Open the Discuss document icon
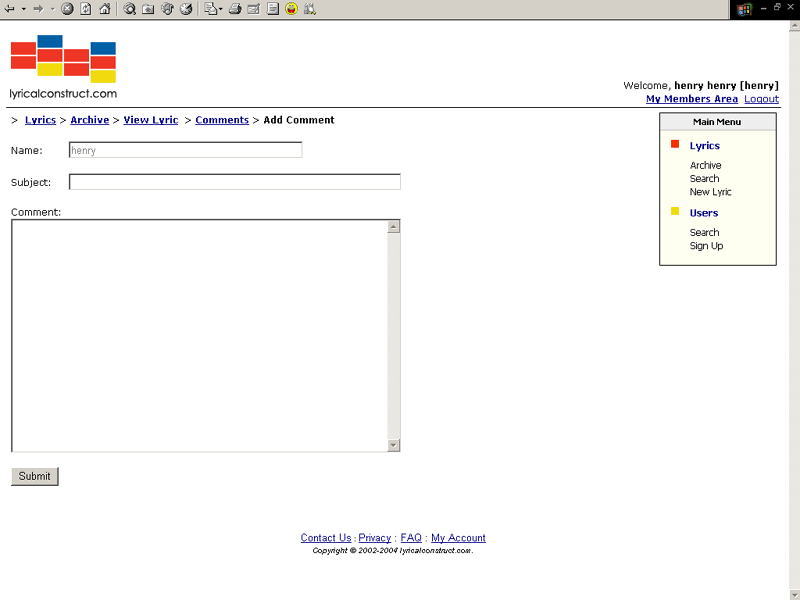 click(273, 9)
